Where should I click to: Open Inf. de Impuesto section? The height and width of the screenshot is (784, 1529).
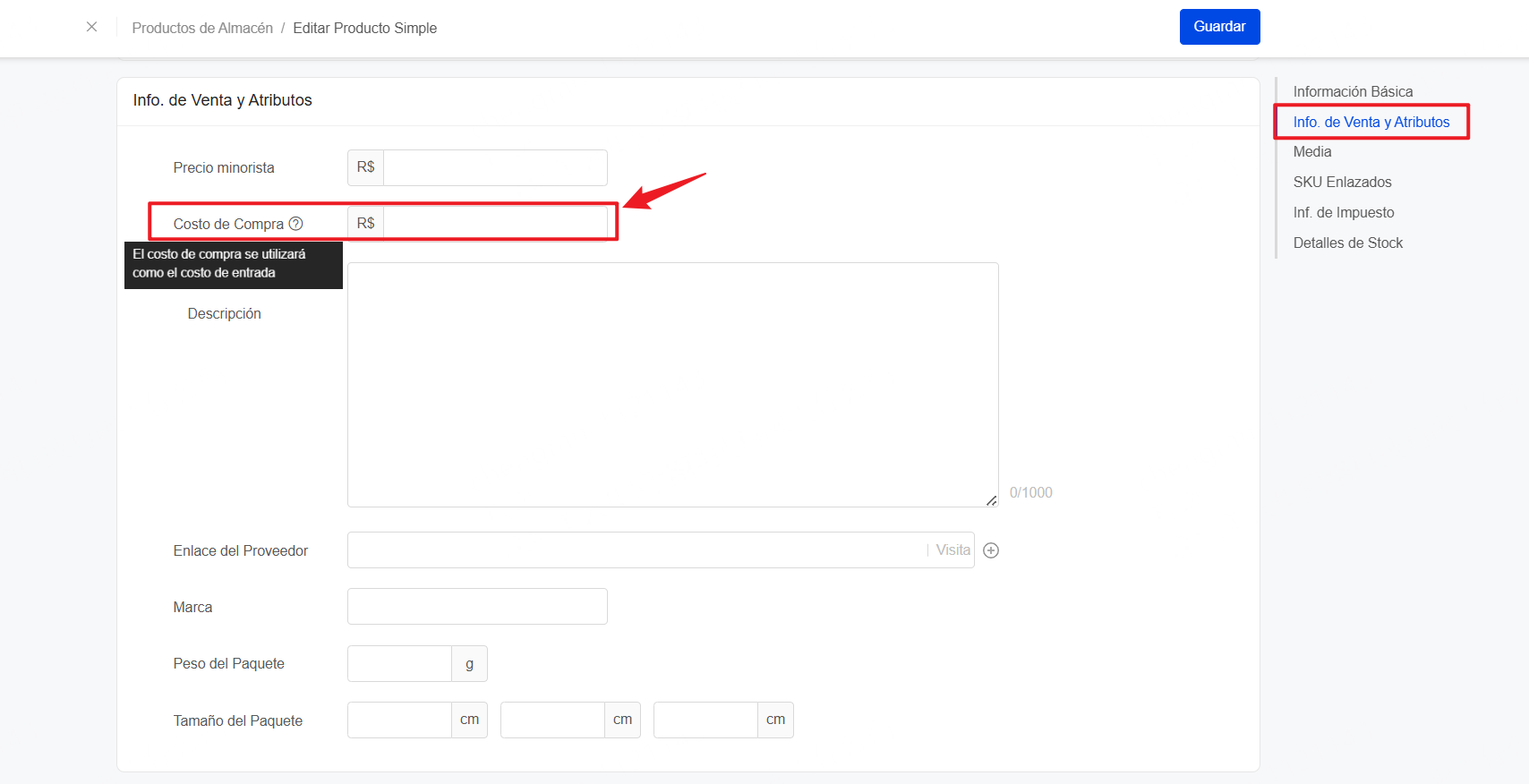coord(1344,213)
